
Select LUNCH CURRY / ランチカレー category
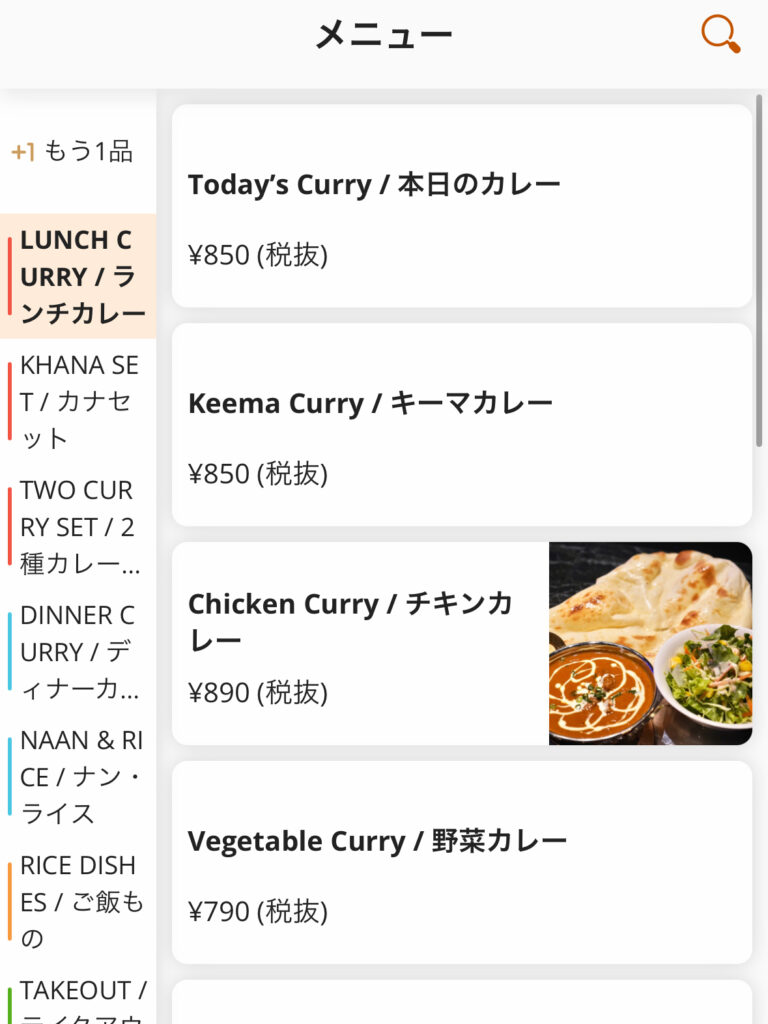(80, 277)
